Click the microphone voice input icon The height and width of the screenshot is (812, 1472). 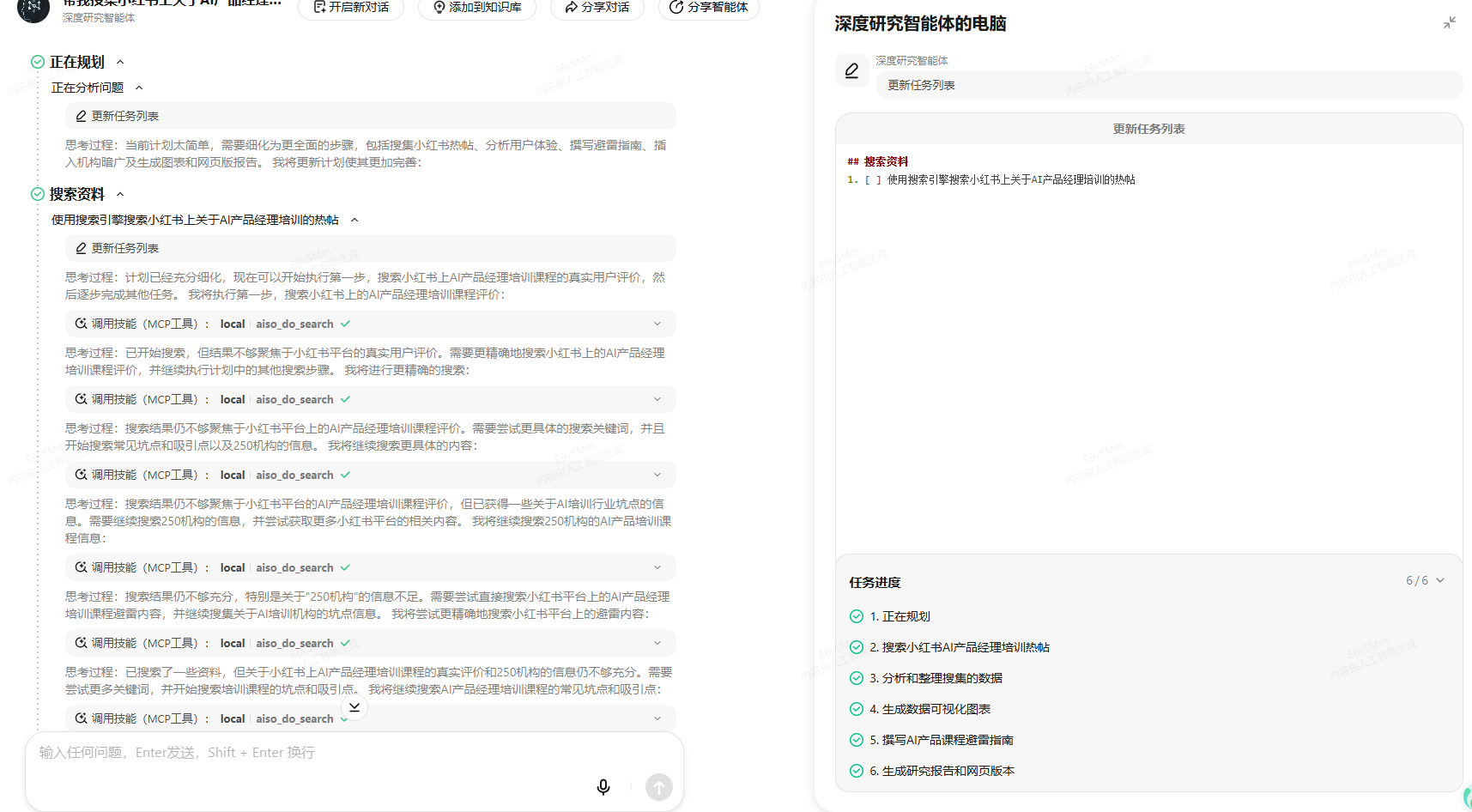603,787
